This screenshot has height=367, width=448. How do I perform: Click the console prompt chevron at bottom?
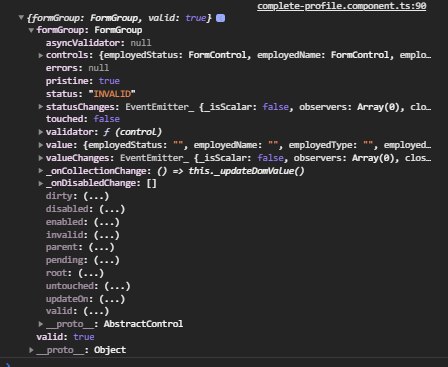8,364
